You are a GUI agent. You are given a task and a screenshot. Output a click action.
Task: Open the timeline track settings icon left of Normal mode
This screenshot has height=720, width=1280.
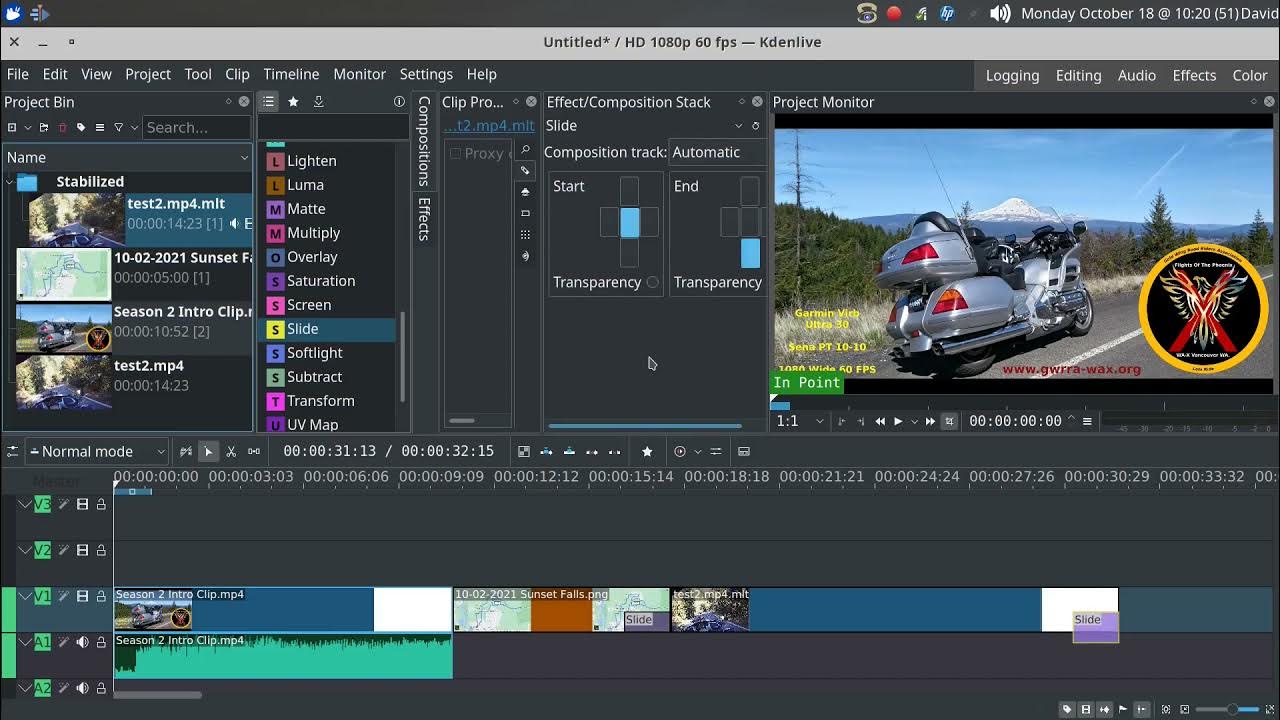click(x=13, y=452)
